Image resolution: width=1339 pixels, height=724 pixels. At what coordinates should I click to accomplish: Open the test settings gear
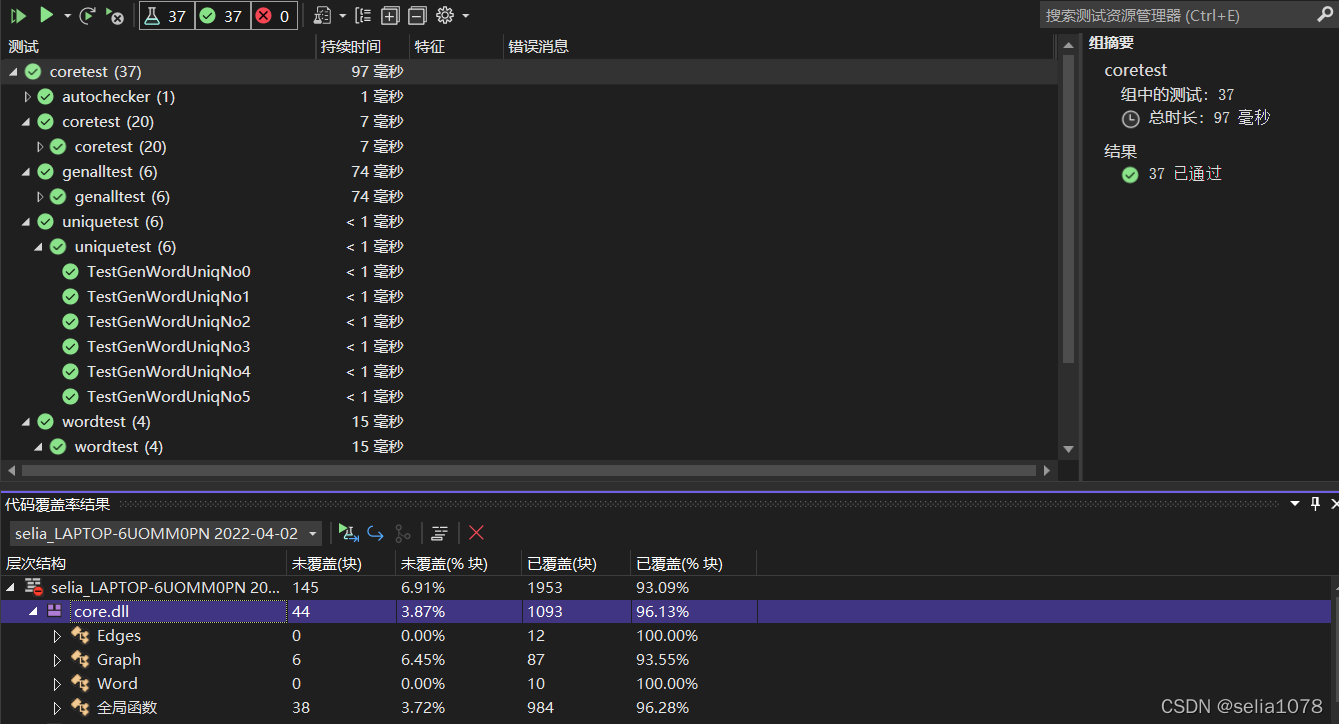[x=446, y=15]
